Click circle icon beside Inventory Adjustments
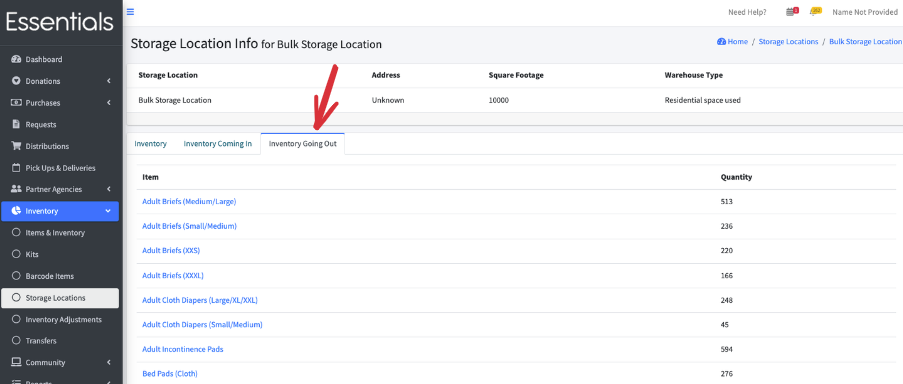The image size is (903, 384). pos(16,320)
